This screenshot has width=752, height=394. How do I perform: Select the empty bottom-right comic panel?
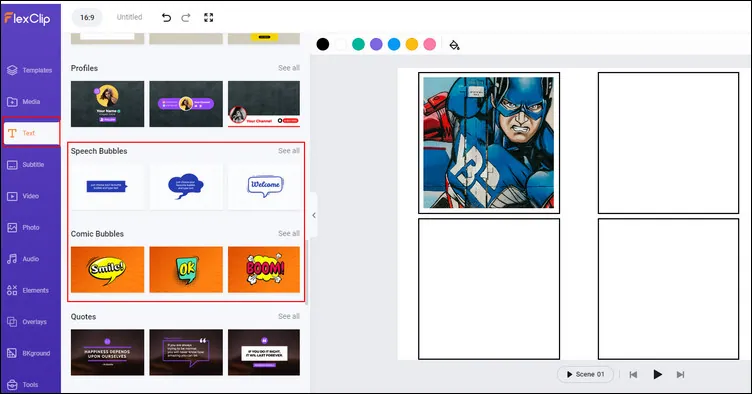click(x=668, y=289)
